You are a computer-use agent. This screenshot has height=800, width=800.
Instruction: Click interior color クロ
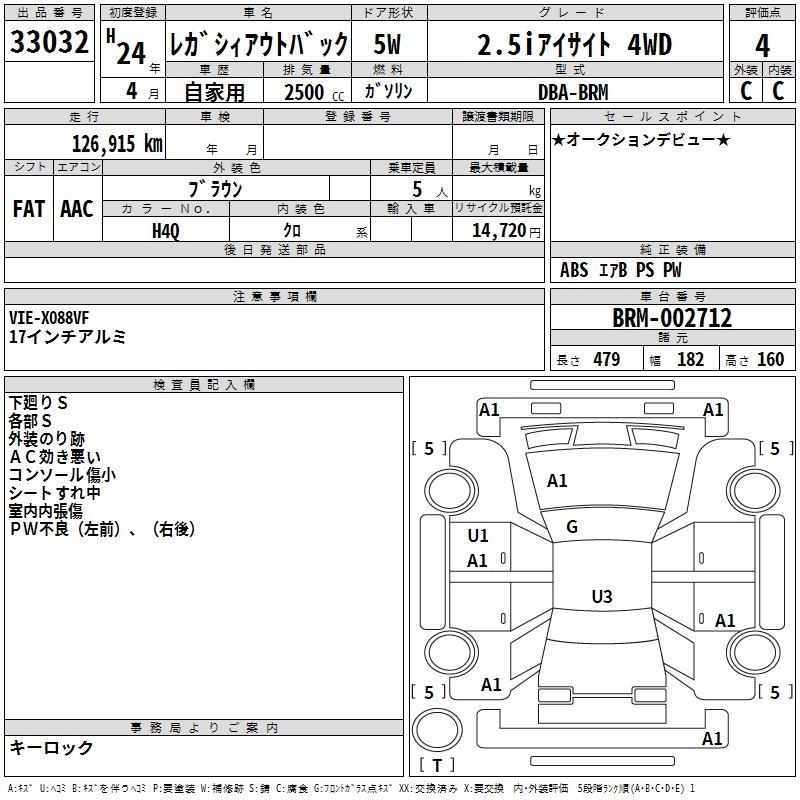(292, 231)
